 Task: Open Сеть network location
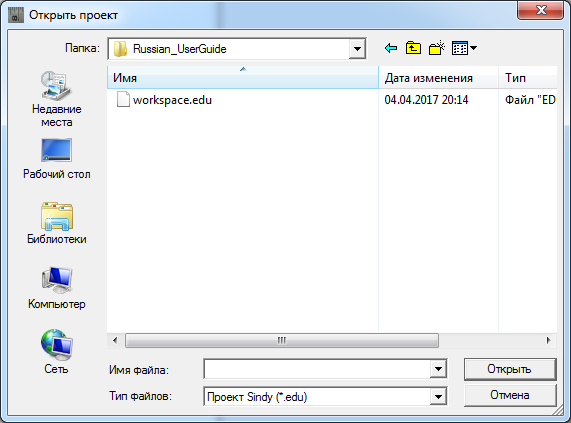coord(56,352)
